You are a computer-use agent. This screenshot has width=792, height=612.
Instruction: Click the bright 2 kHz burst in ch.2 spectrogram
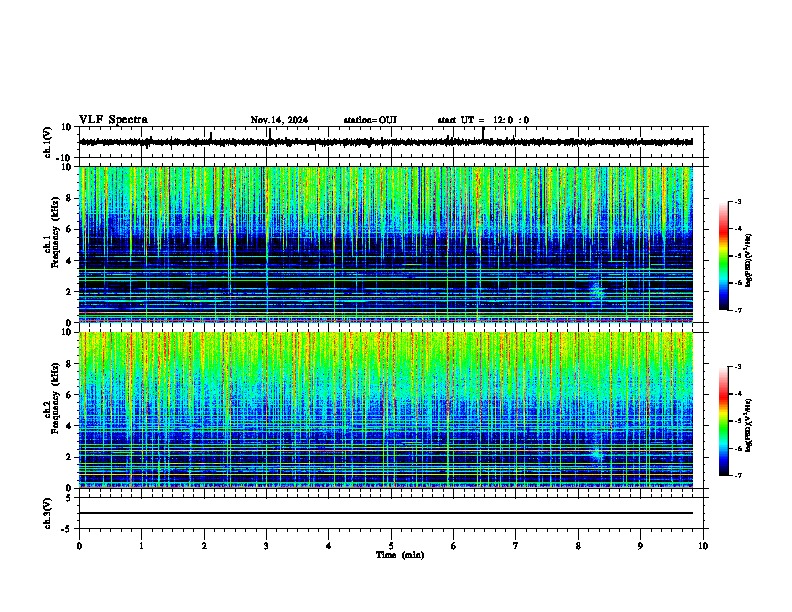point(598,455)
